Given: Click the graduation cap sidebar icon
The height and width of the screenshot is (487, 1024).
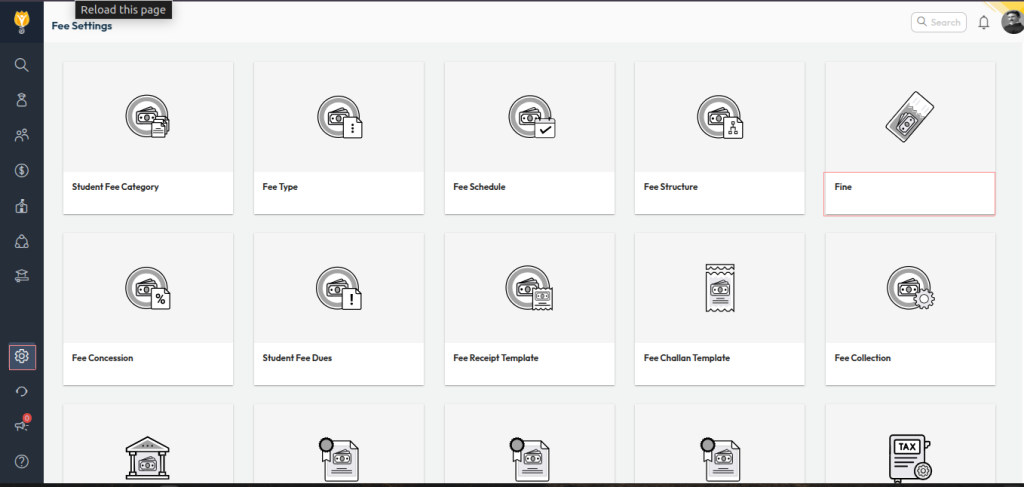Looking at the screenshot, I should click(x=21, y=276).
